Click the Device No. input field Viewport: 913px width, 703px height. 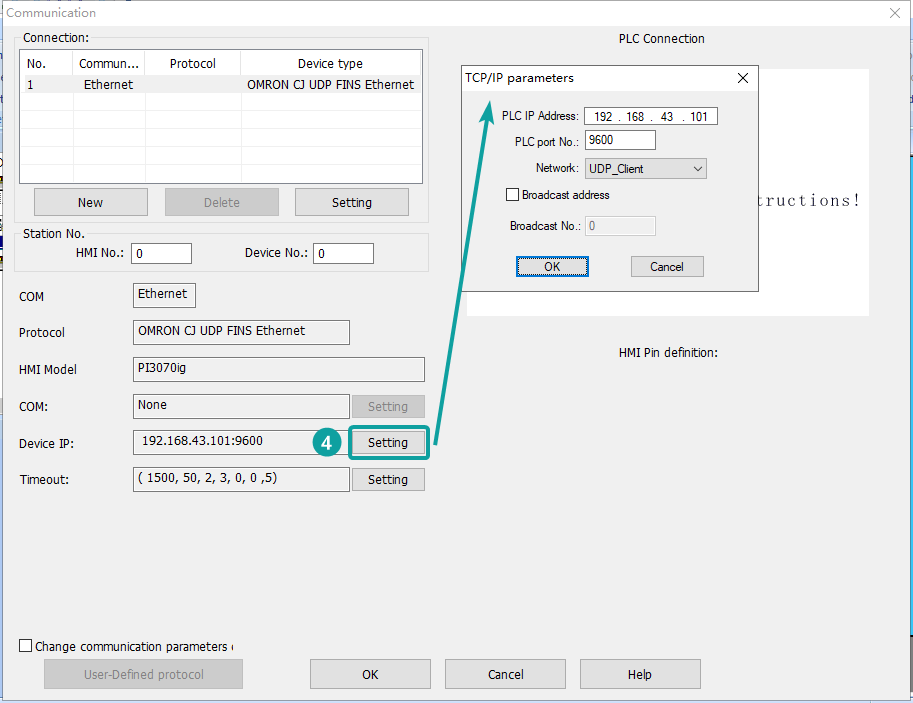coord(343,254)
